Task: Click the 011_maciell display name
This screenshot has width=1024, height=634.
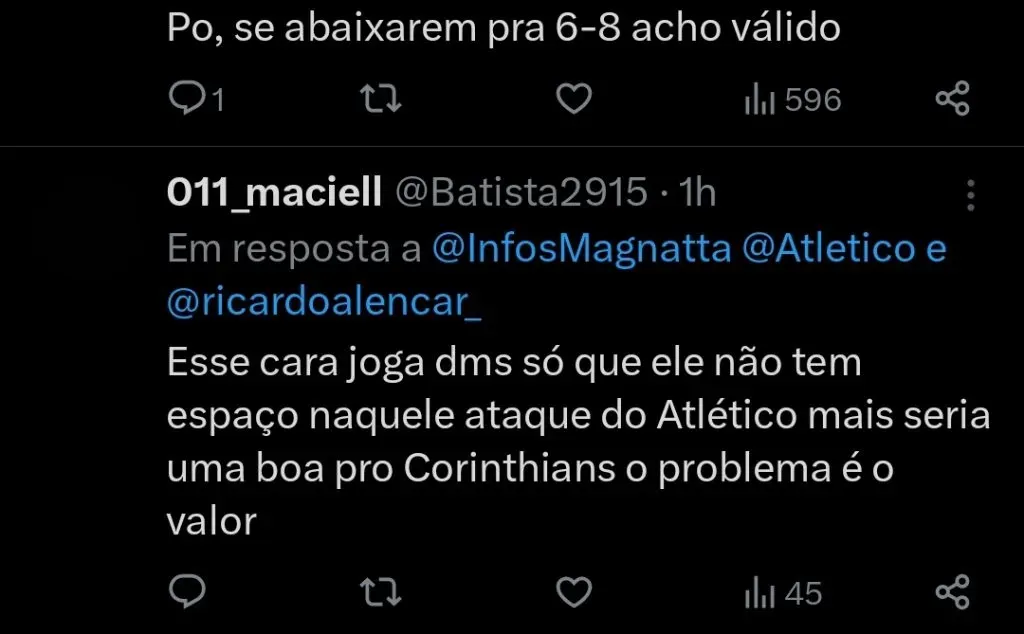Action: click(x=273, y=190)
